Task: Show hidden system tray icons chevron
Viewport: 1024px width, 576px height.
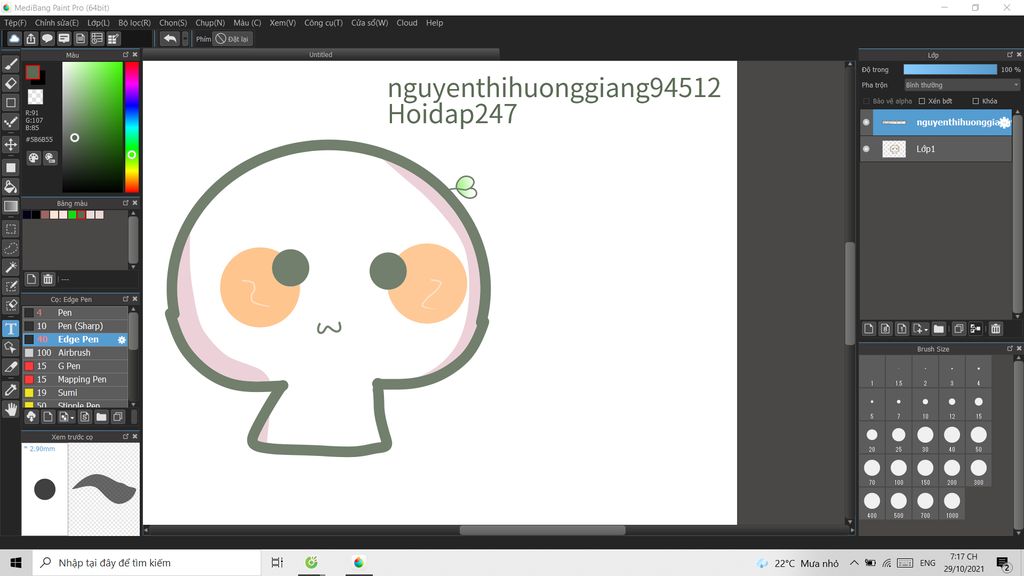Action: tap(854, 563)
